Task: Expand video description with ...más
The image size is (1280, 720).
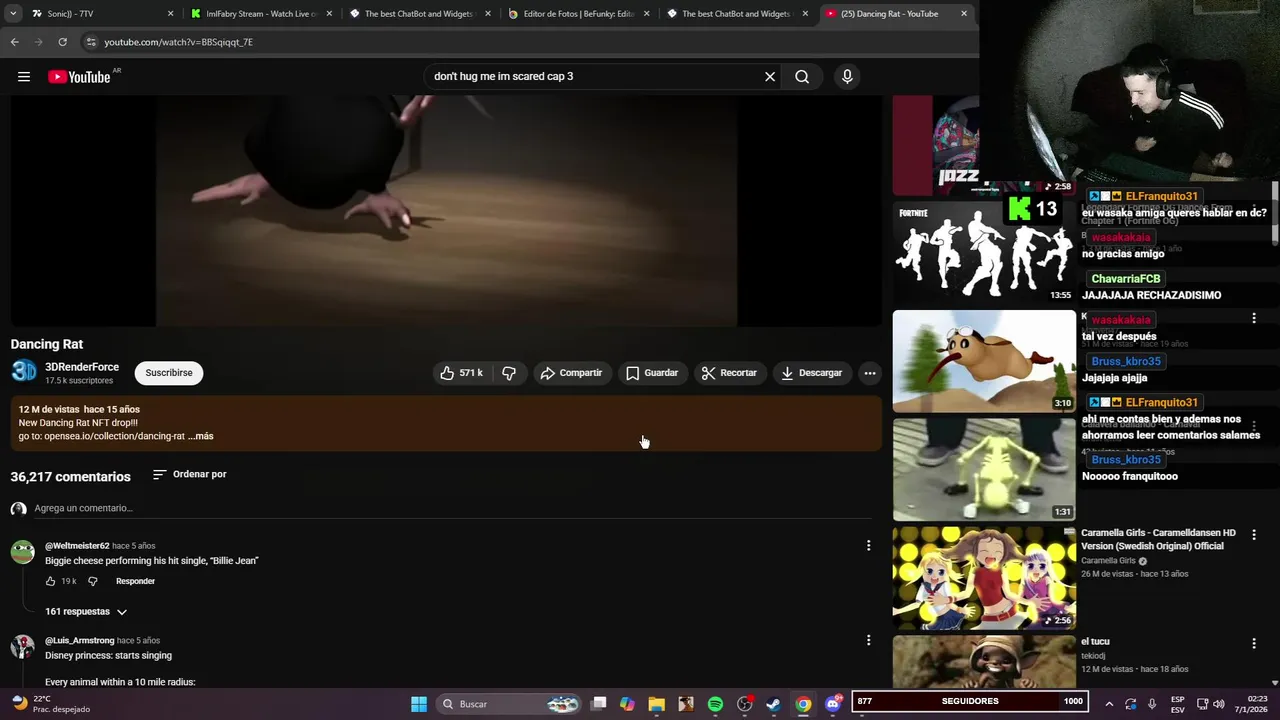Action: [x=200, y=436]
